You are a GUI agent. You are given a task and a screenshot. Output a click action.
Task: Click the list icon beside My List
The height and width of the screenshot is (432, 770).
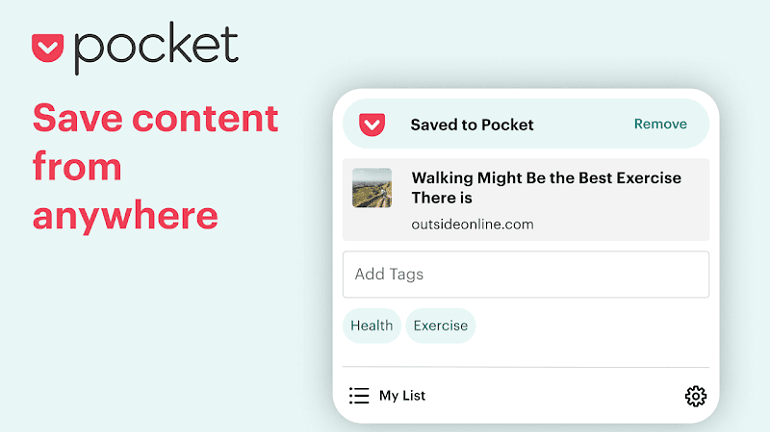tap(359, 396)
